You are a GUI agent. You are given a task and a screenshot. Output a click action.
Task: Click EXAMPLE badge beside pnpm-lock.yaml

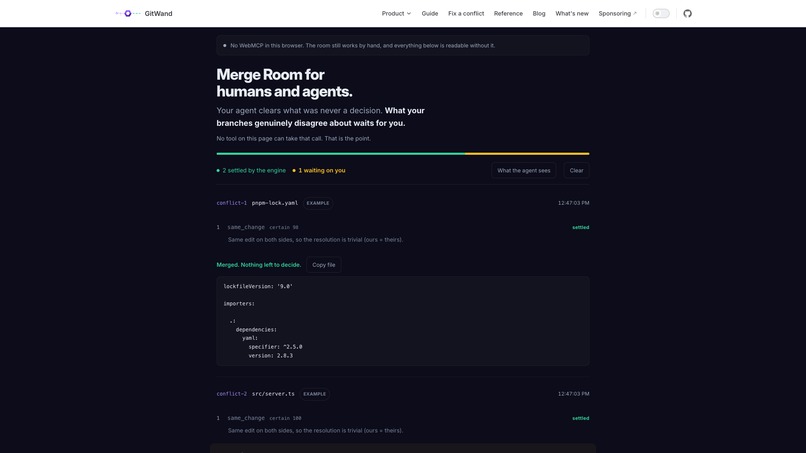(318, 203)
